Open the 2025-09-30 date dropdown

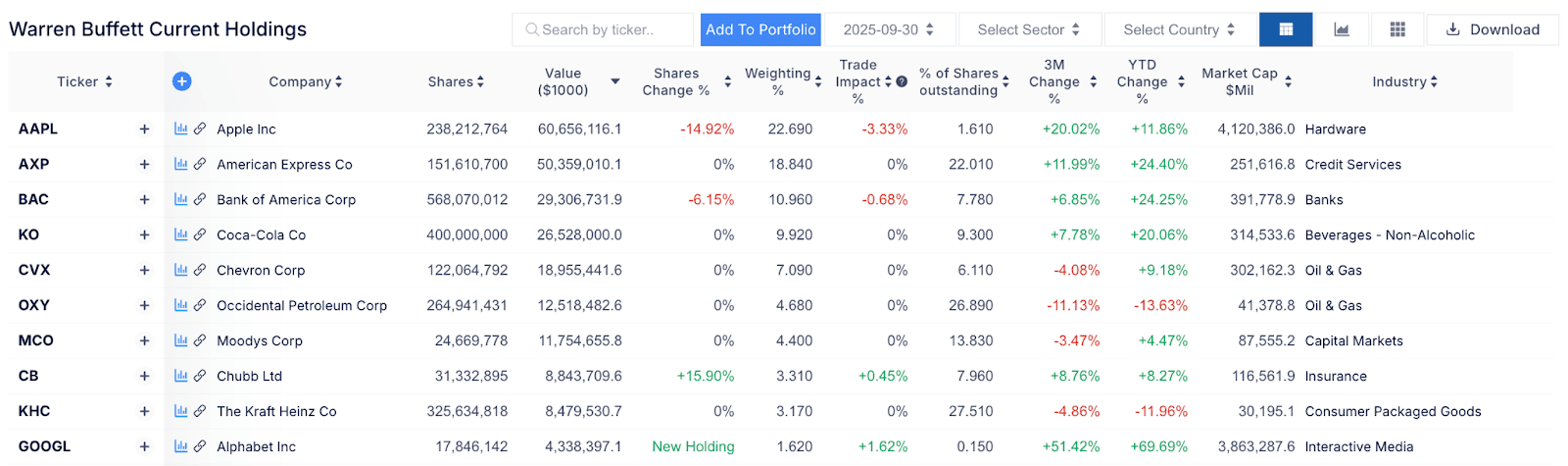pyautogui.click(x=888, y=29)
